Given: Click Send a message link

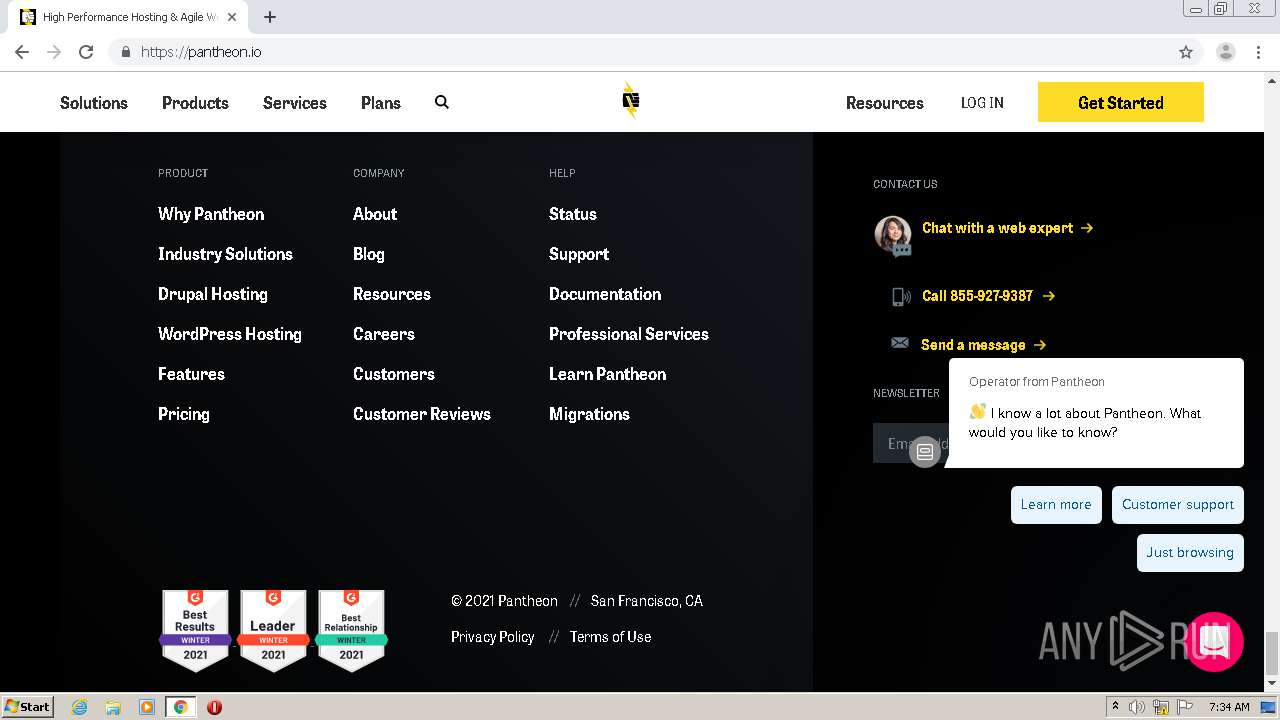Looking at the screenshot, I should [983, 345].
